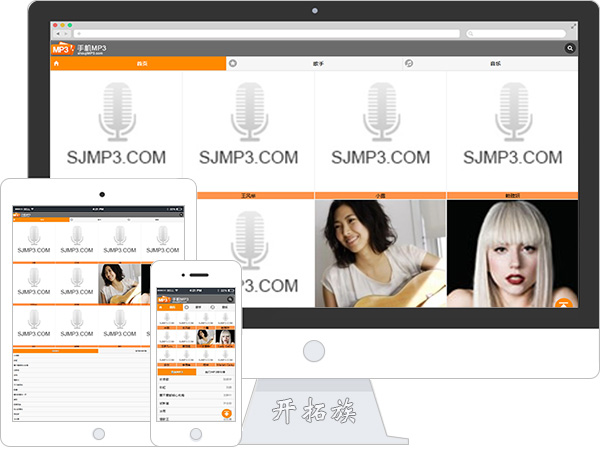Focus the desktop browser address bar
600x450 pixels.
(267, 34)
